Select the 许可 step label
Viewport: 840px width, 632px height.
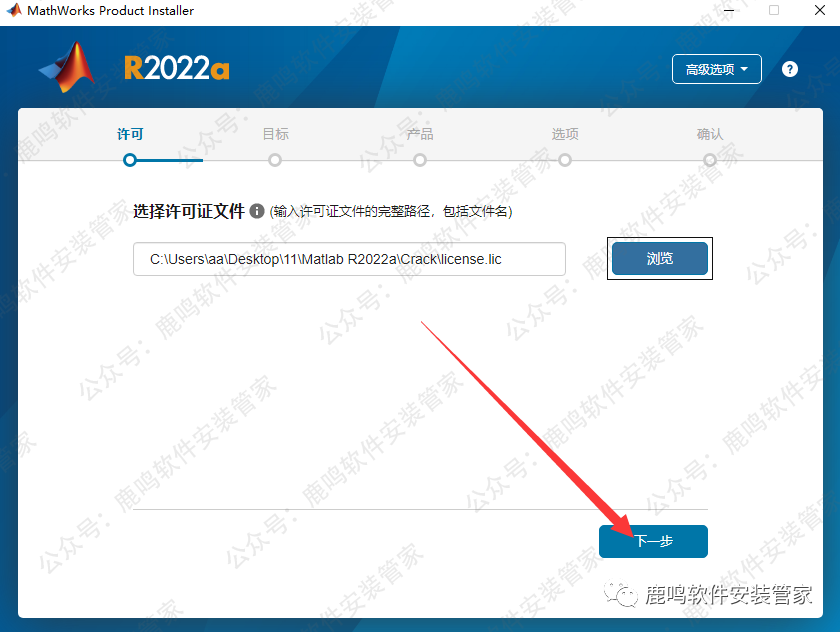tap(130, 134)
